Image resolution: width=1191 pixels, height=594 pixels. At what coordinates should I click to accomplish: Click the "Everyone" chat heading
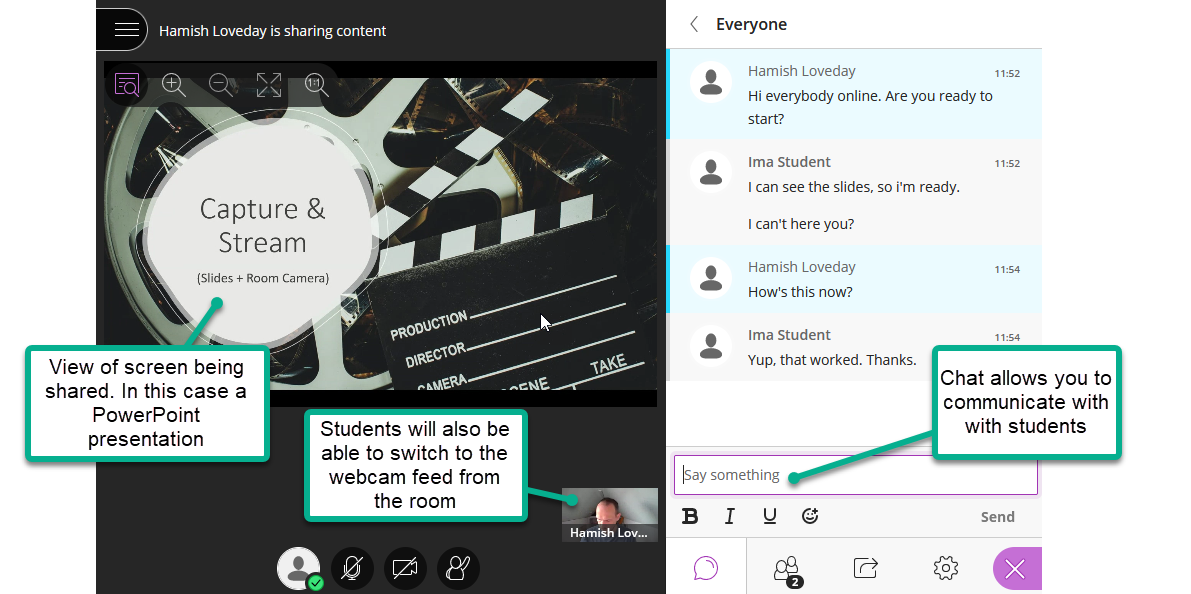click(751, 24)
